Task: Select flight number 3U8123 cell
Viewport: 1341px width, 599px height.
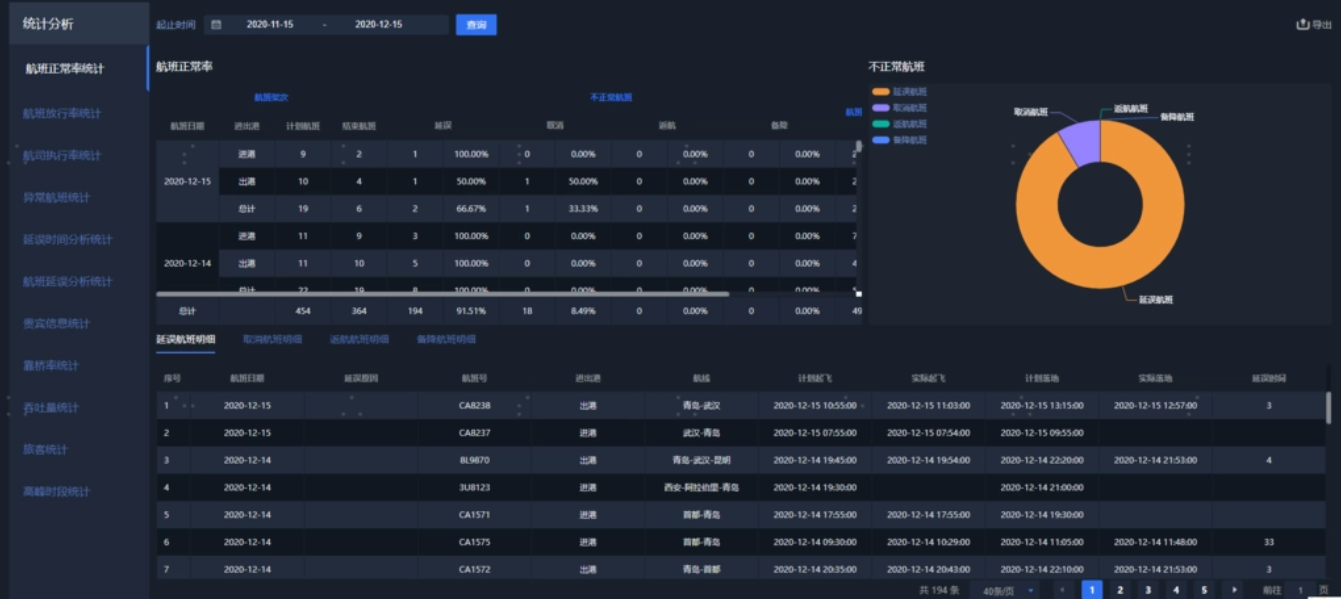Action: 475,487
